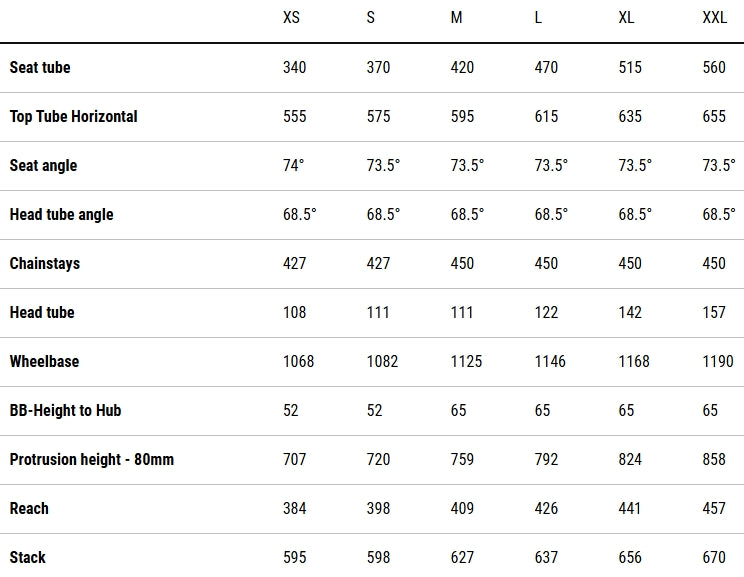Select the Stack value 627

[463, 557]
